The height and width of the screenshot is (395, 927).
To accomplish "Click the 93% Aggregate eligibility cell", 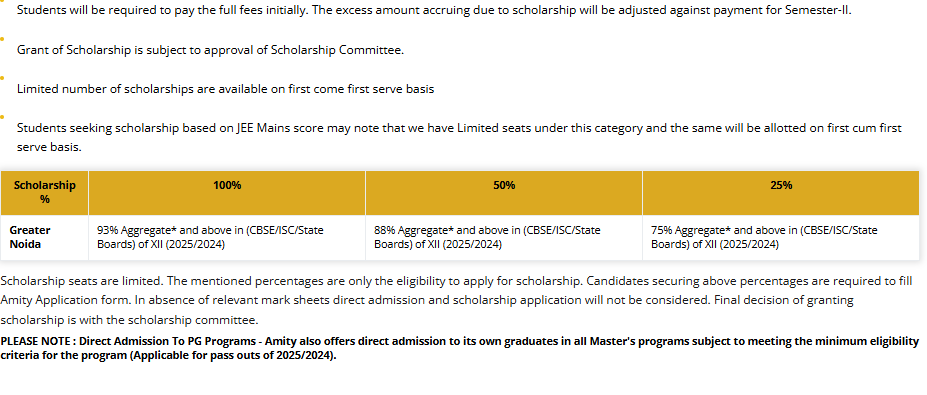I will pyautogui.click(x=227, y=237).
